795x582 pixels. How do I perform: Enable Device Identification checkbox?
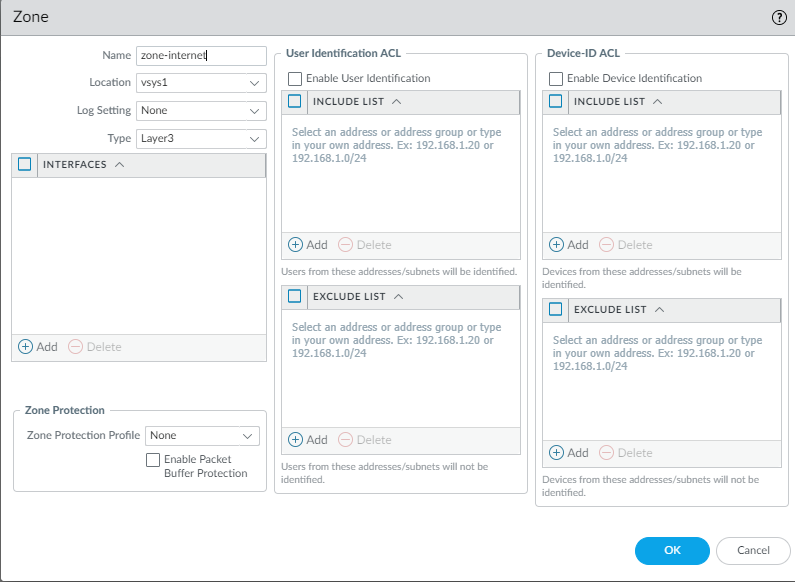[556, 78]
